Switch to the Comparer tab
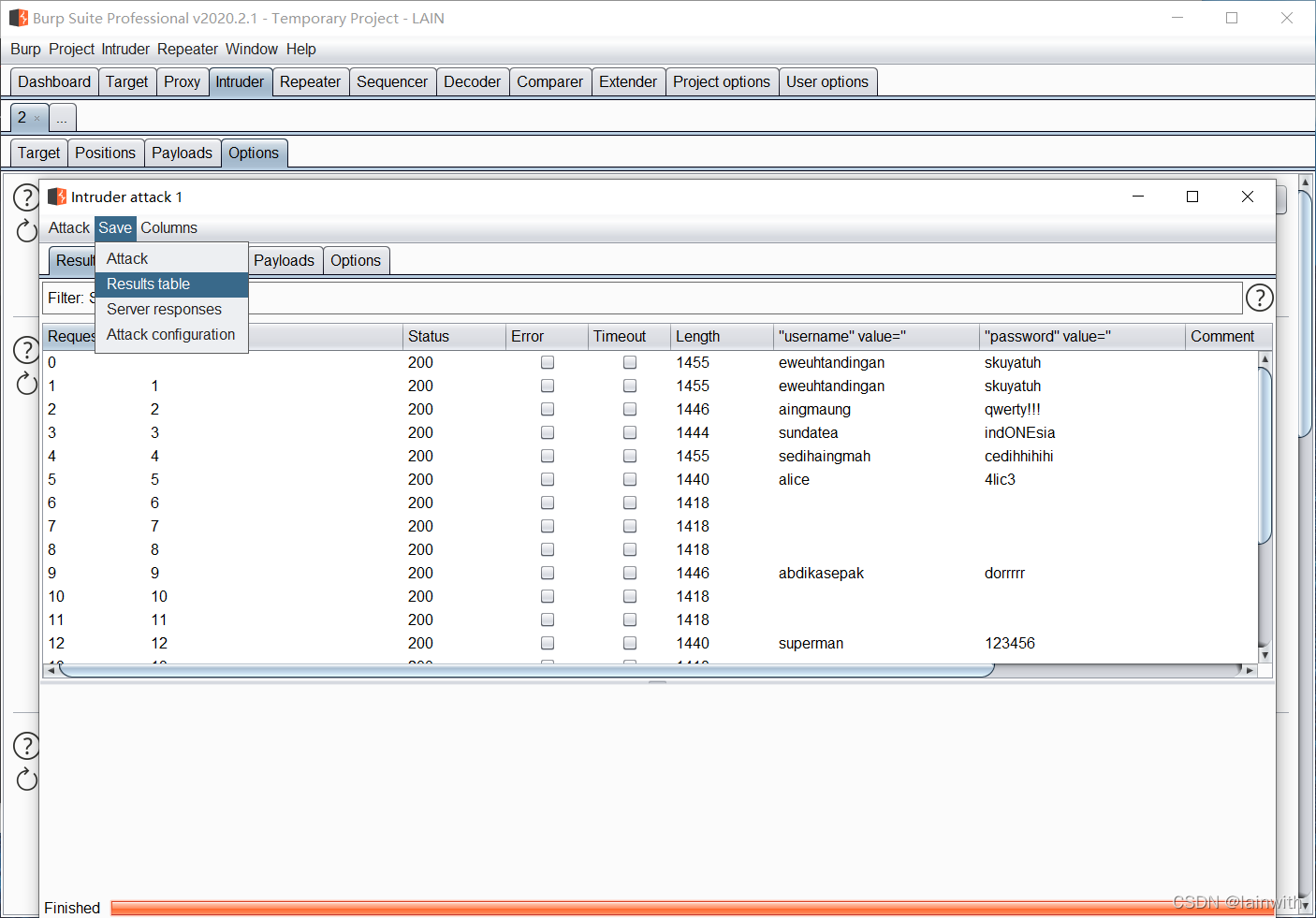This screenshot has width=1316, height=918. [x=550, y=82]
